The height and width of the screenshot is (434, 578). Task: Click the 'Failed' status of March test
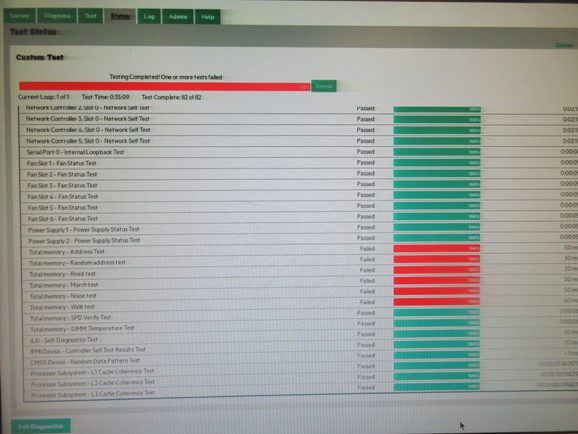pyautogui.click(x=367, y=281)
